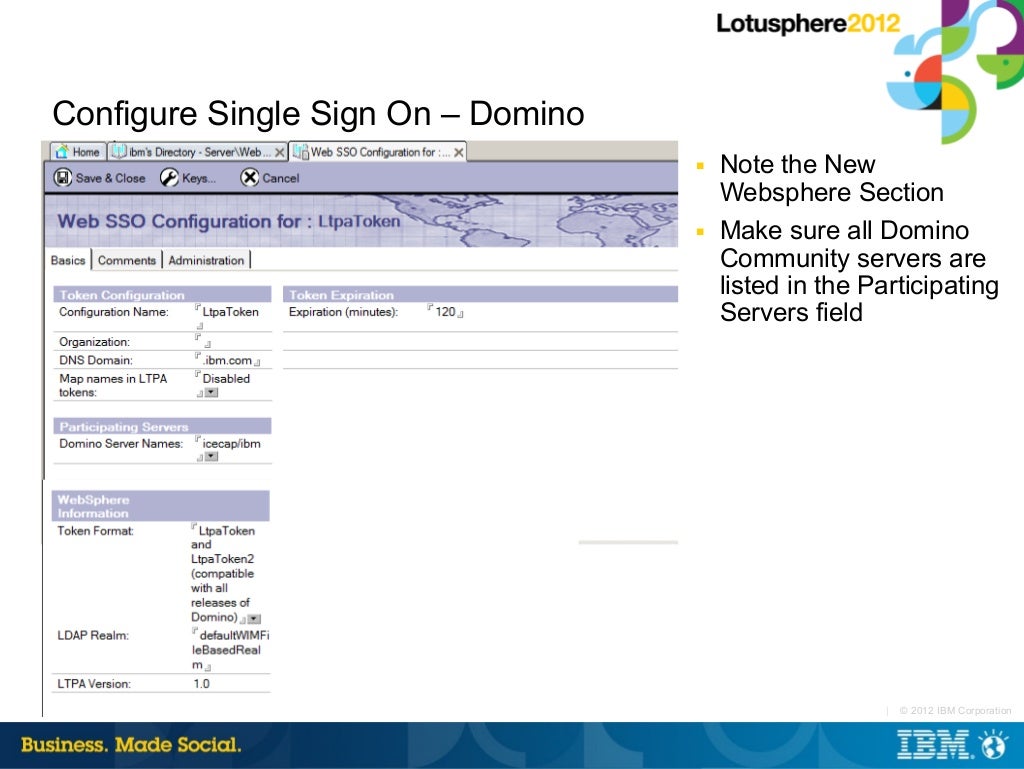Viewport: 1024px width, 769px height.
Task: Click the Cancel button label
Action: click(x=281, y=178)
